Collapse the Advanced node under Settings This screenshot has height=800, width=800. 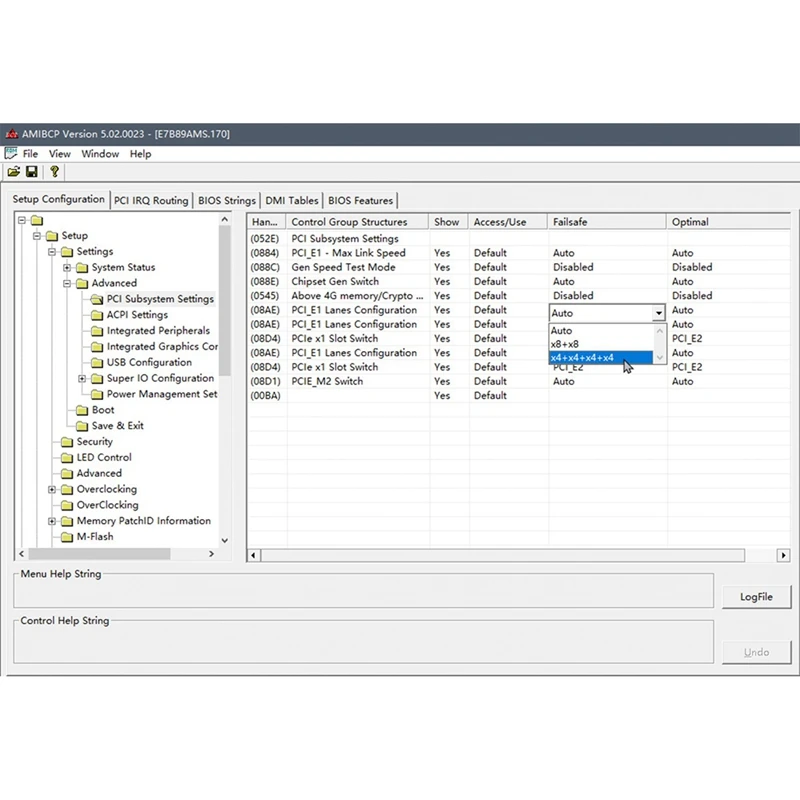pyautogui.click(x=67, y=284)
